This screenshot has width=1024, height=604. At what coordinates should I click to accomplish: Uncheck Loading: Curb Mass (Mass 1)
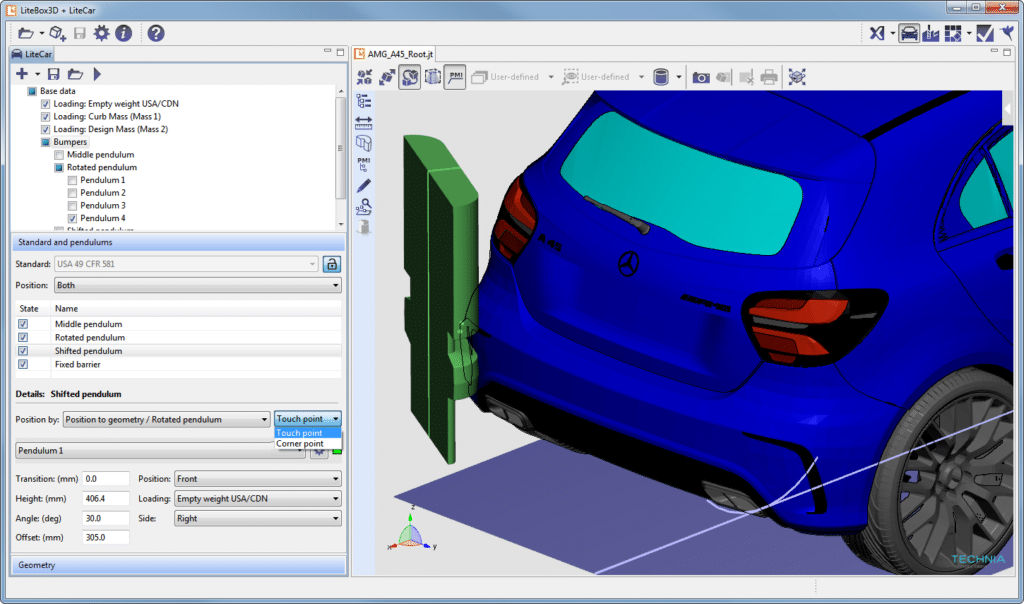tap(45, 117)
